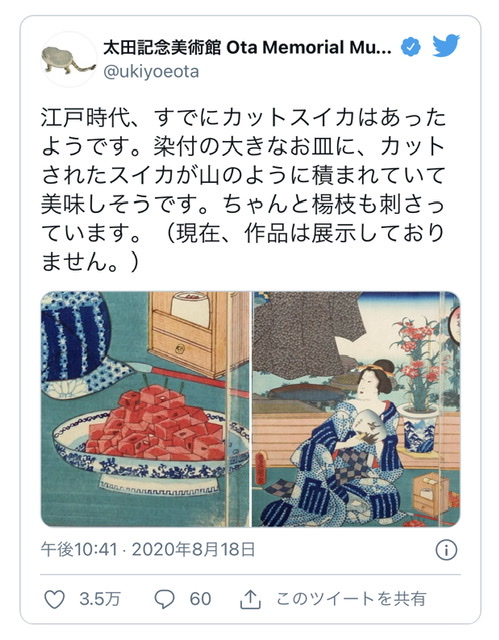Click the Ota Memorial Mu... English name text
The width and height of the screenshot is (499, 640).
[309, 47]
